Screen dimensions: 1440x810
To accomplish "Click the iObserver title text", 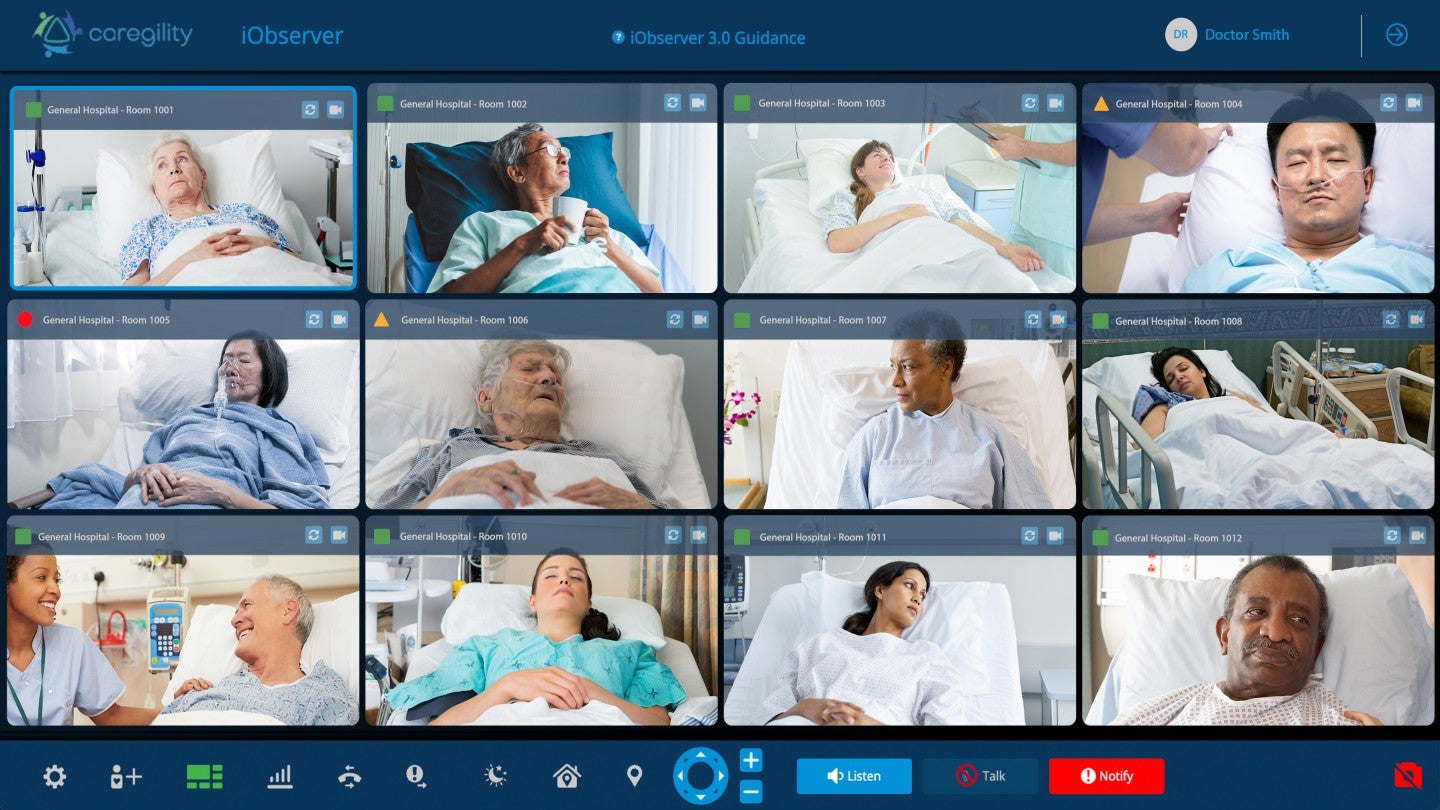I will [x=292, y=36].
